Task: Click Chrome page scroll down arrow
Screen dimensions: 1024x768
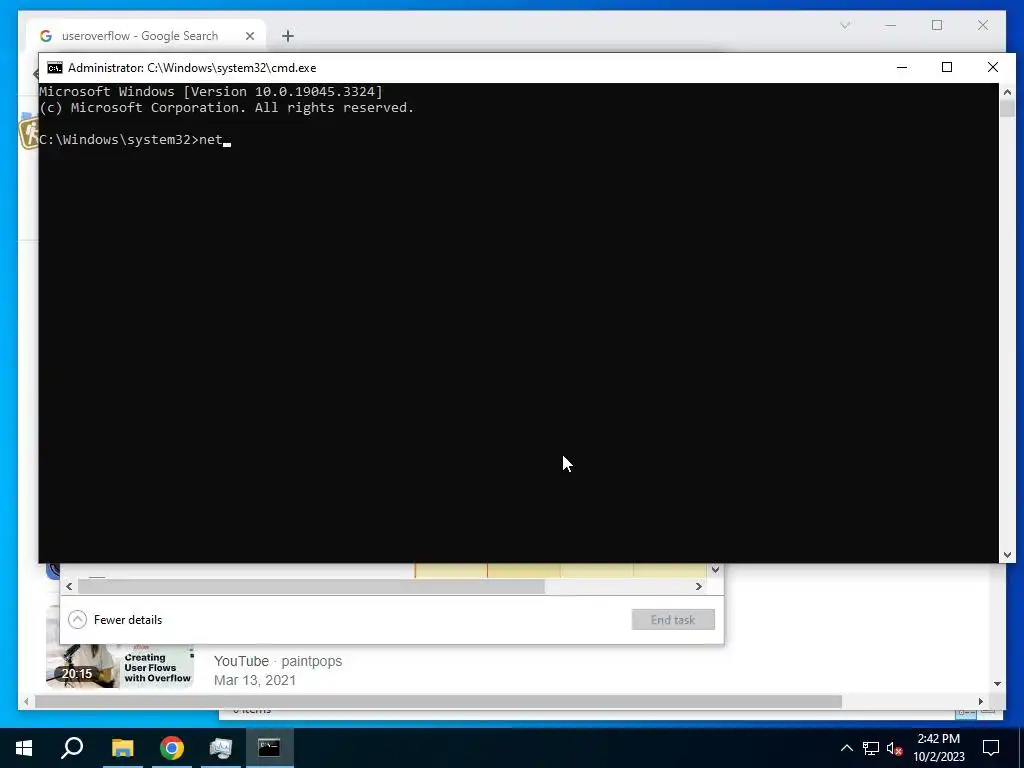Action: [x=997, y=684]
